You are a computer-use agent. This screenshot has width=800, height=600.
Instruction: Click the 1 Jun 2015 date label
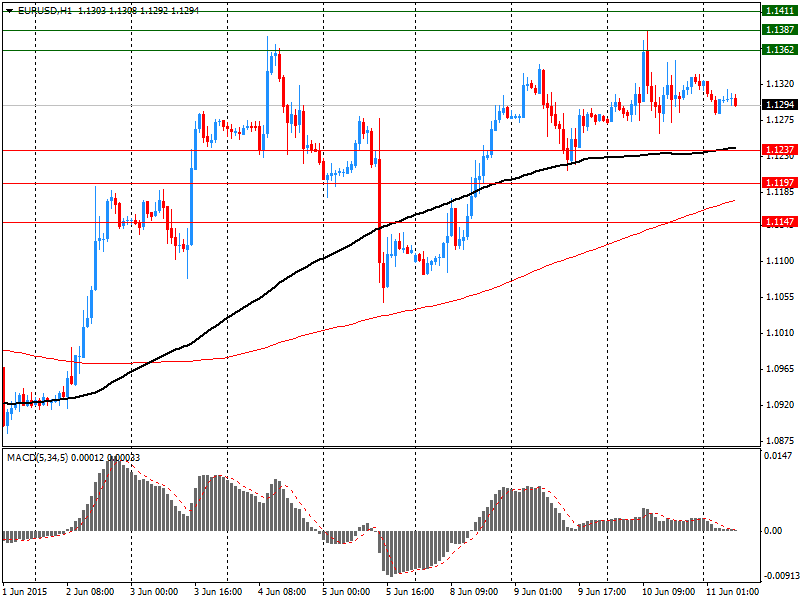coord(25,592)
